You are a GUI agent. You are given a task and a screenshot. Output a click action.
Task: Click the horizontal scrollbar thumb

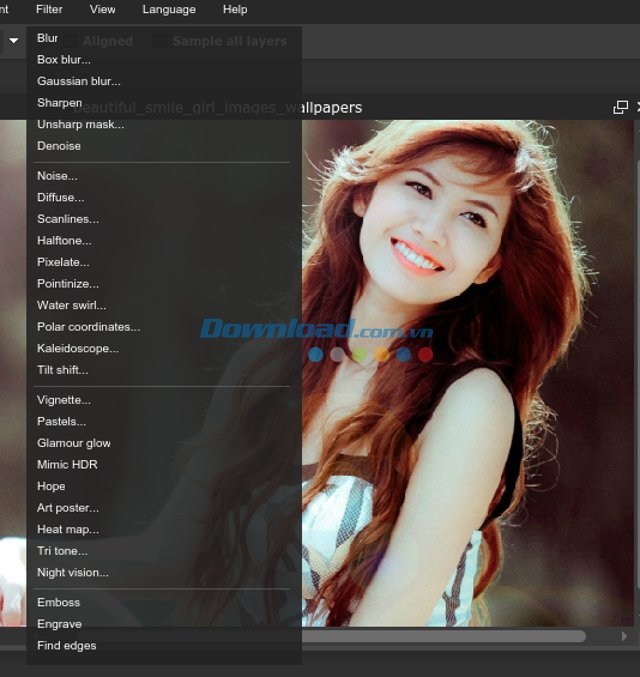[x=444, y=636]
